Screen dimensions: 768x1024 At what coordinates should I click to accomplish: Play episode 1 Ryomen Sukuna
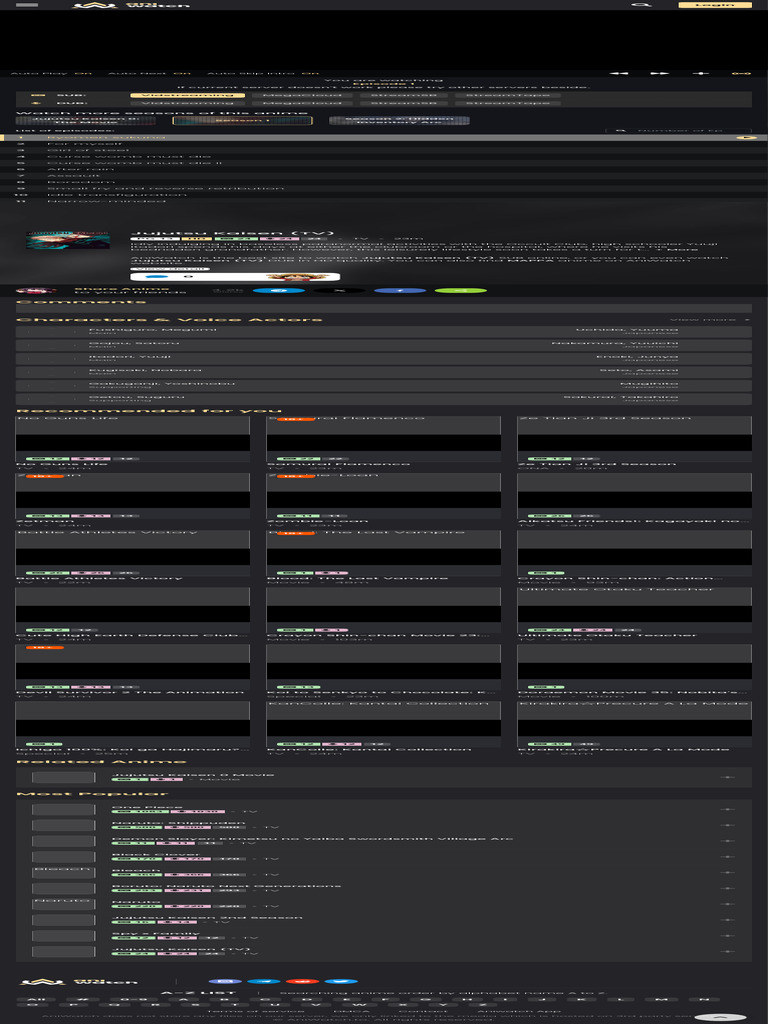(384, 138)
